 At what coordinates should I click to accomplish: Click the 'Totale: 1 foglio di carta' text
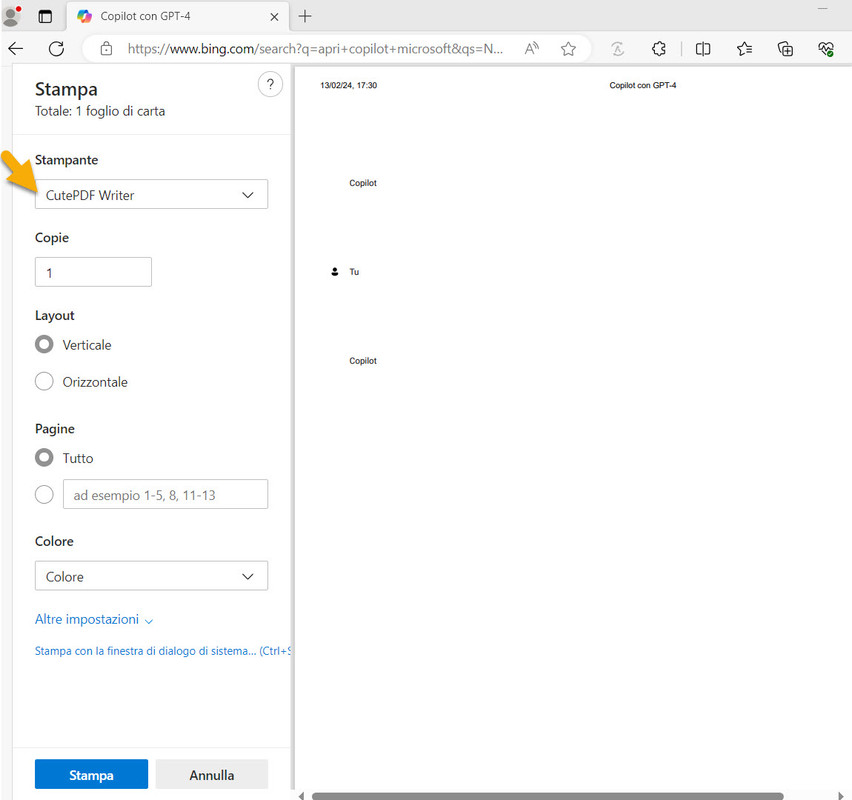coord(100,111)
